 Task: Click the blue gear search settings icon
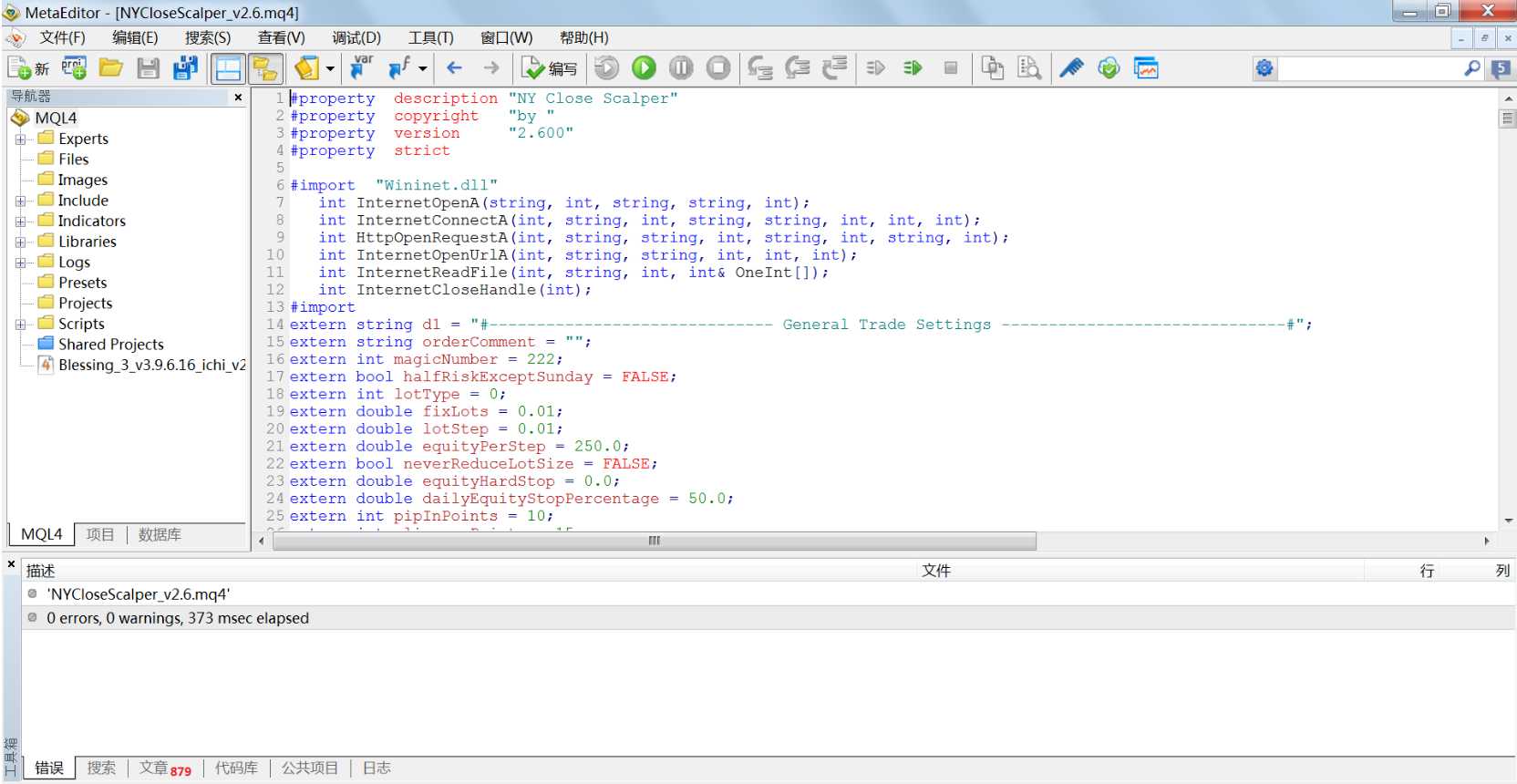click(1264, 68)
